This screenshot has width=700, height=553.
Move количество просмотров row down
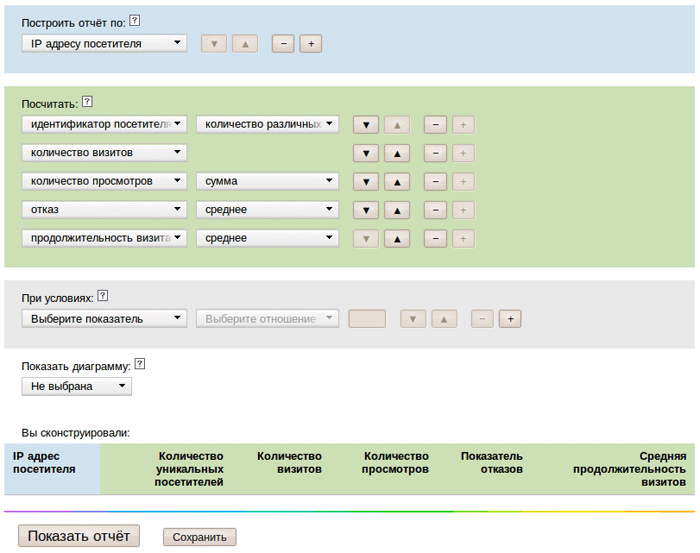click(x=366, y=182)
